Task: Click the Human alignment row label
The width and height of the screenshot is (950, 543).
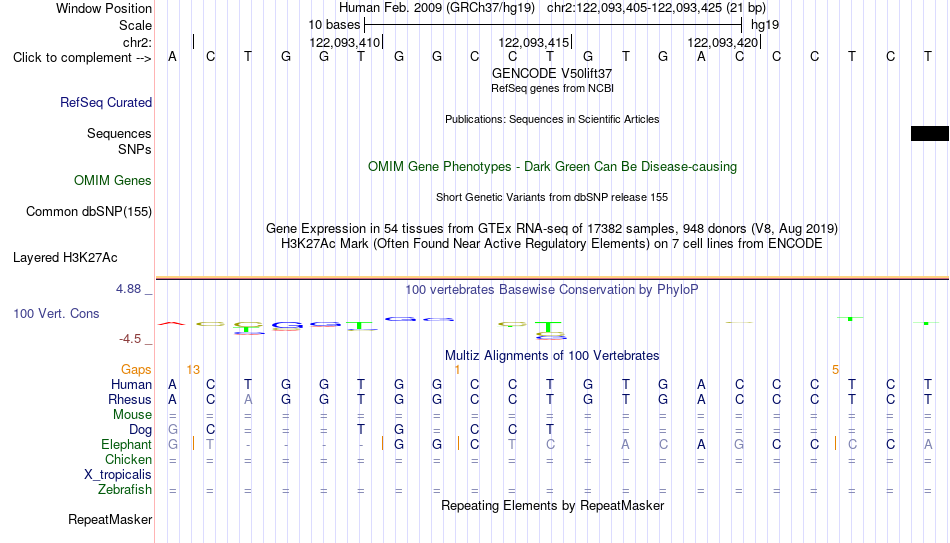Action: click(131, 385)
